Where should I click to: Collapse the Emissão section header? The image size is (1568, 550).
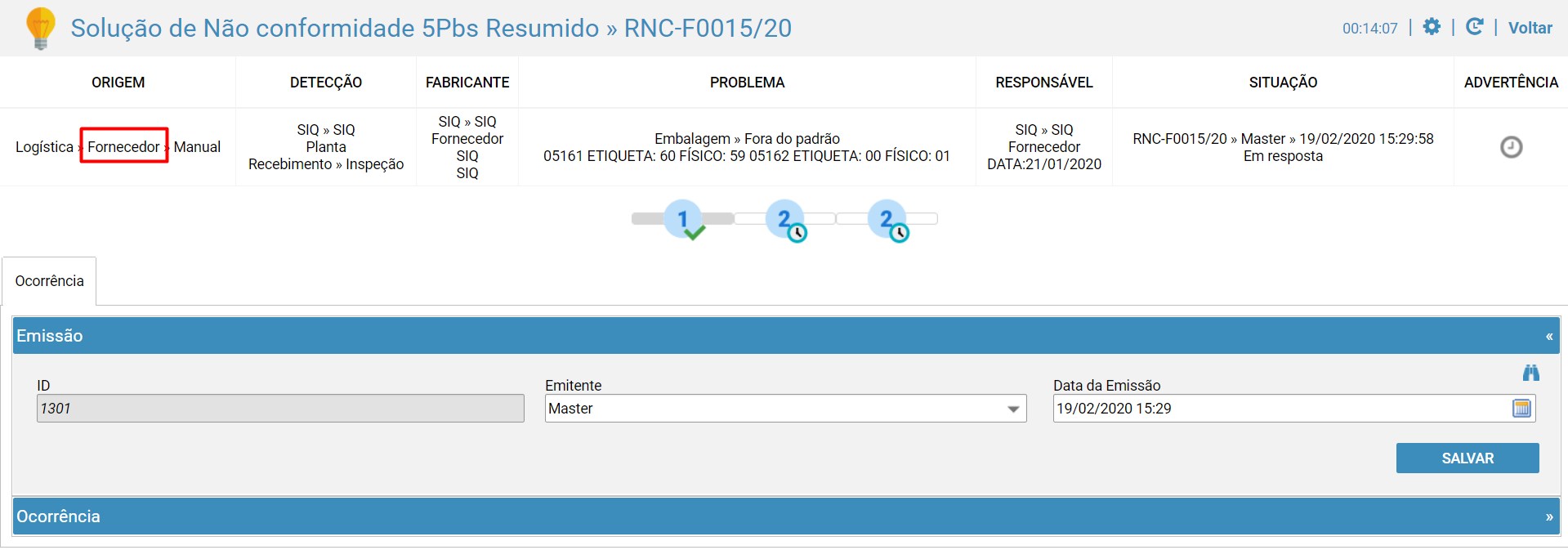786,336
